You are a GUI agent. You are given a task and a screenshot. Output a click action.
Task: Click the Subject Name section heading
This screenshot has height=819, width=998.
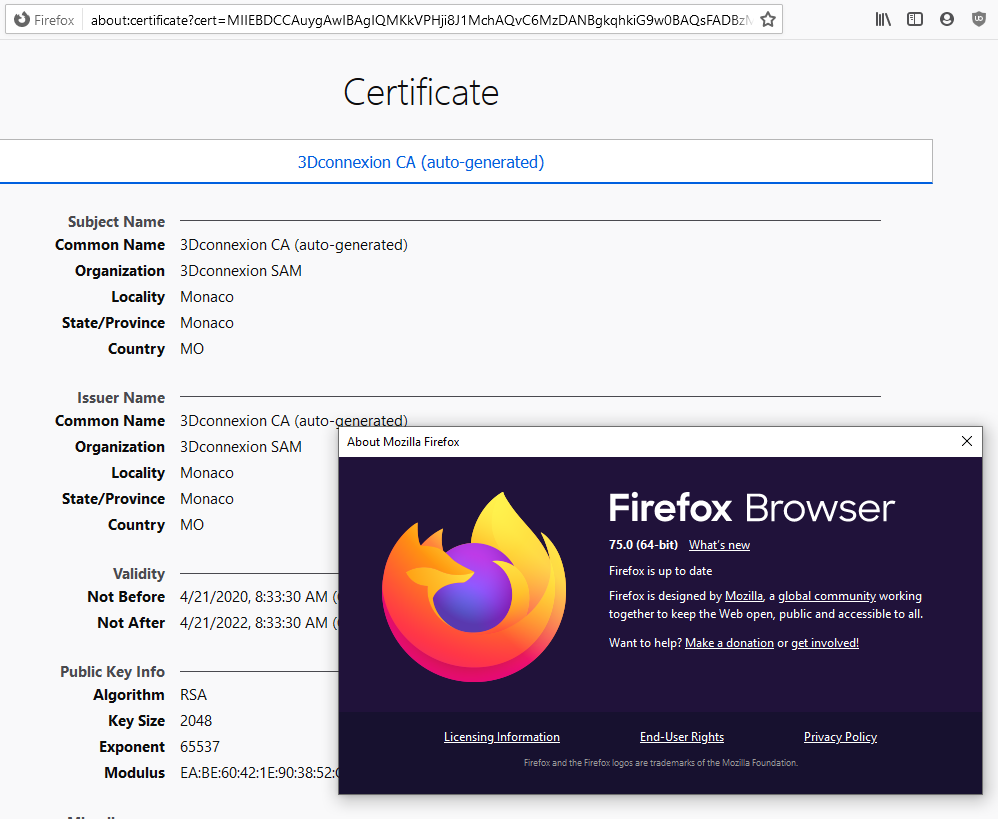click(116, 221)
